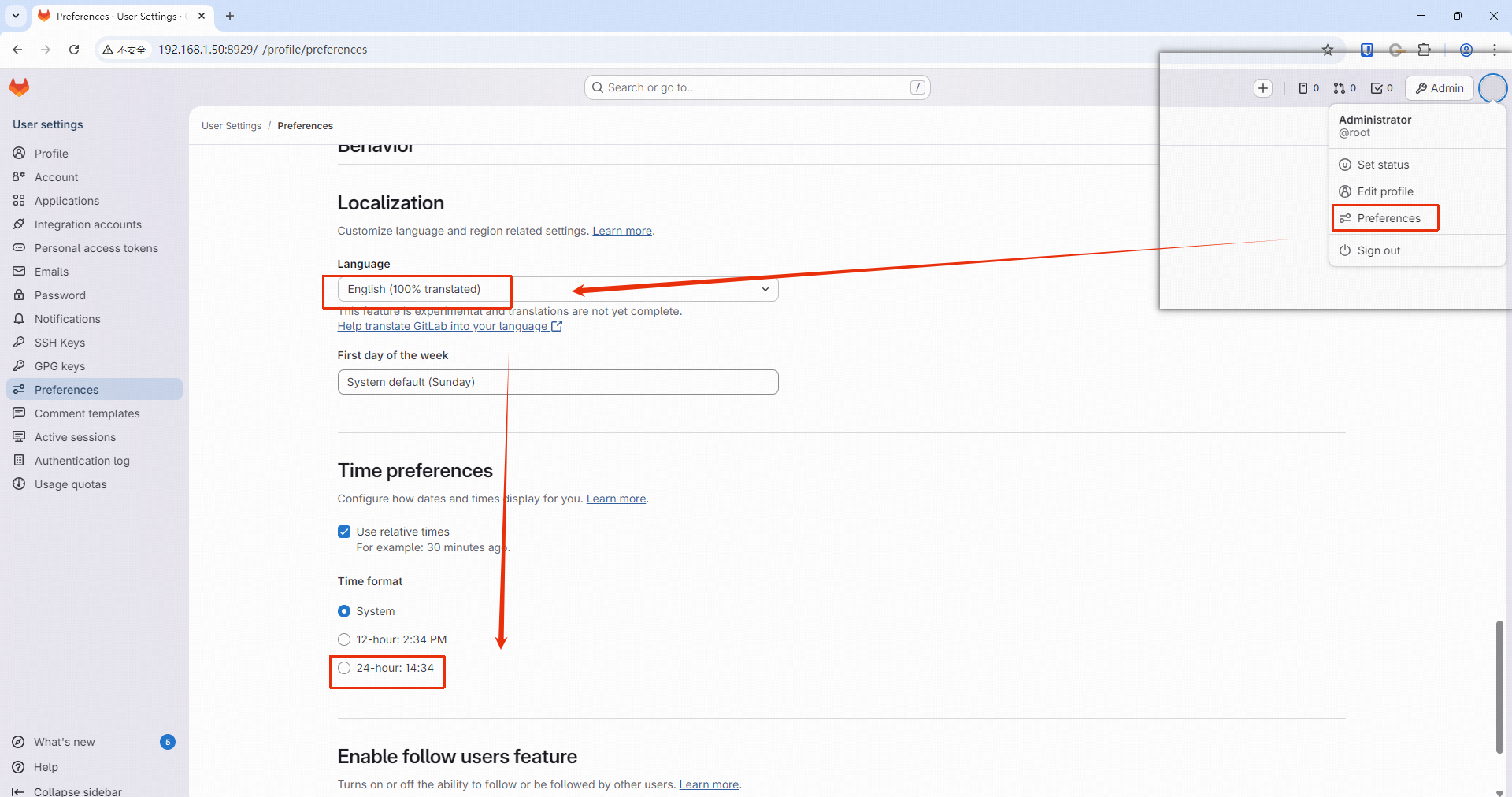Open Preferences in the settings sidebar
Screen dimensions: 1512x797
coord(94,390)
